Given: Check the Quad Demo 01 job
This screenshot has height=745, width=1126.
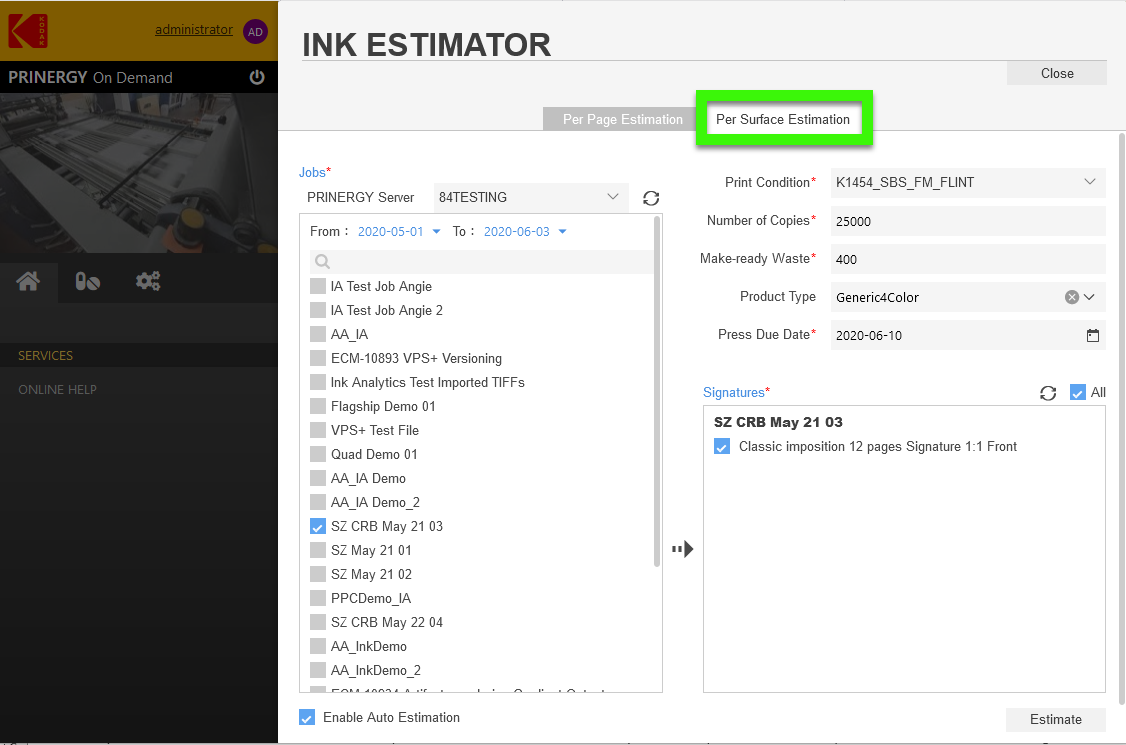Looking at the screenshot, I should coord(317,454).
